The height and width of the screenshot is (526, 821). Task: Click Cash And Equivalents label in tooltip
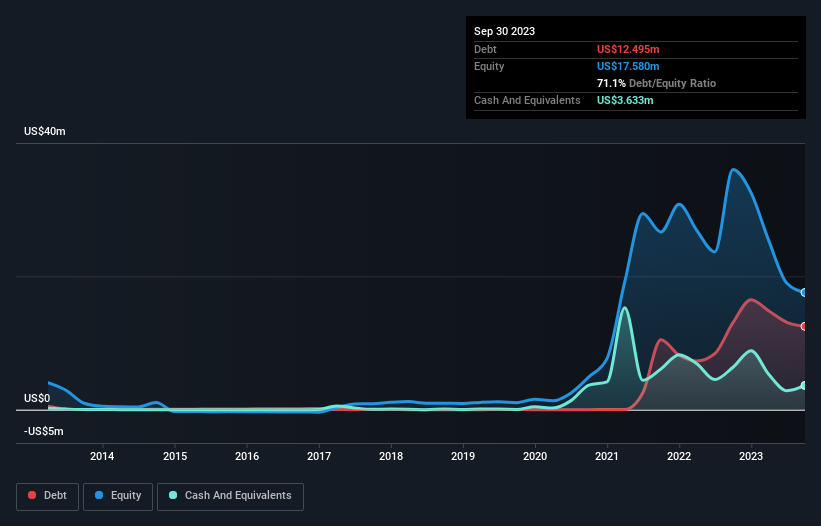[x=527, y=100]
